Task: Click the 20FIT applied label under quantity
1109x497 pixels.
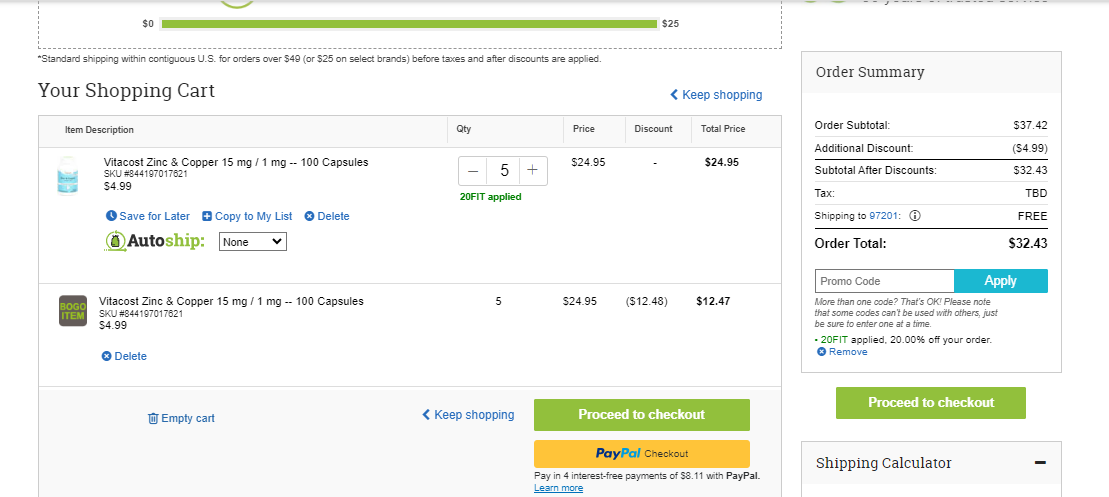Action: pyautogui.click(x=490, y=197)
